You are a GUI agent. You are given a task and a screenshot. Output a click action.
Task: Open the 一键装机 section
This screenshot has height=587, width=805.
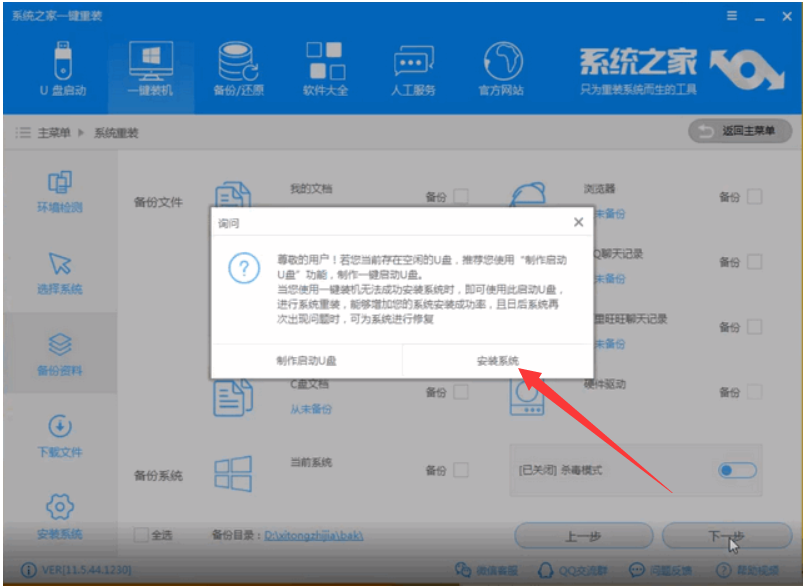point(150,62)
